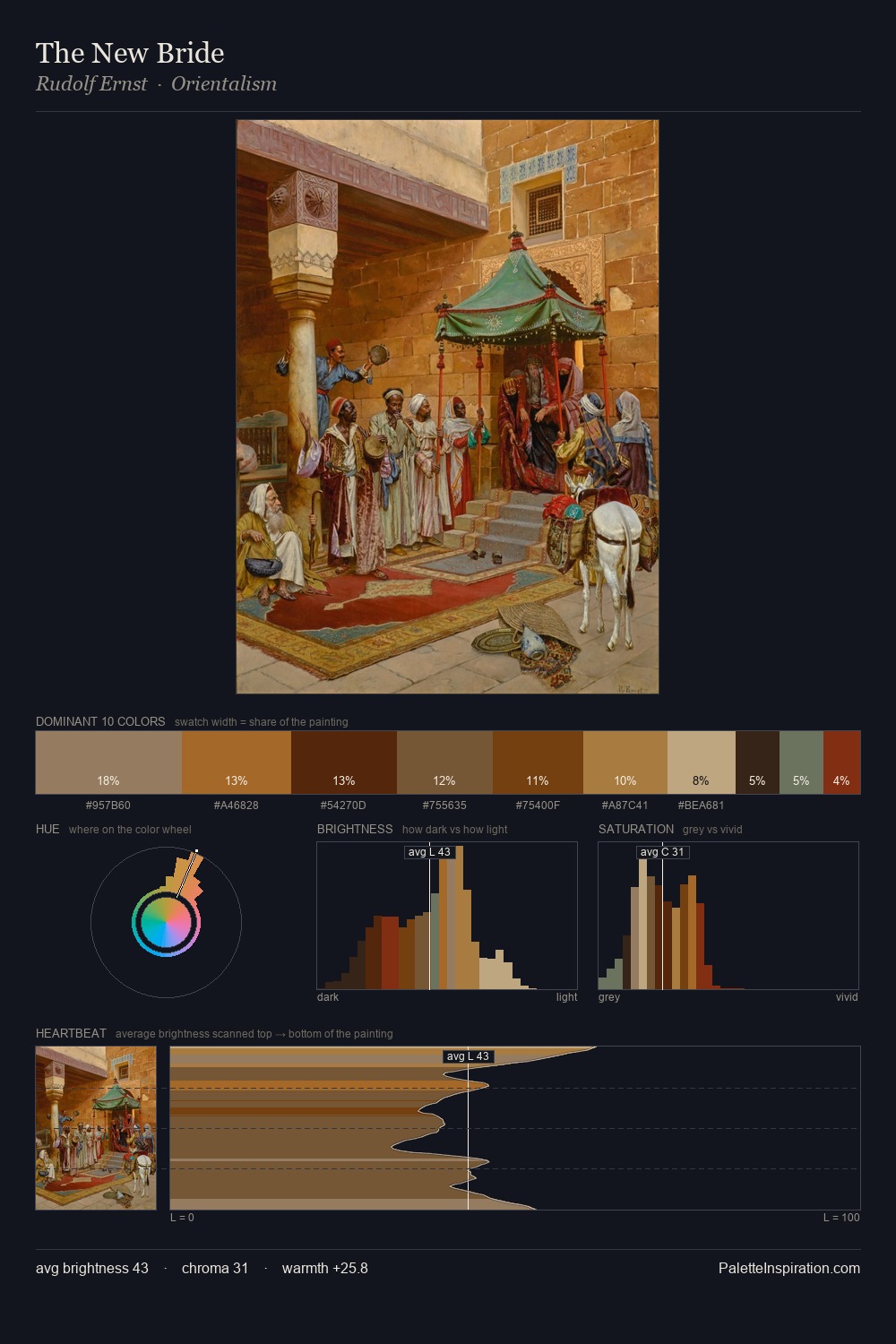This screenshot has height=1344, width=896.
Task: Click the L = 100 axis label
Action: tap(841, 1218)
